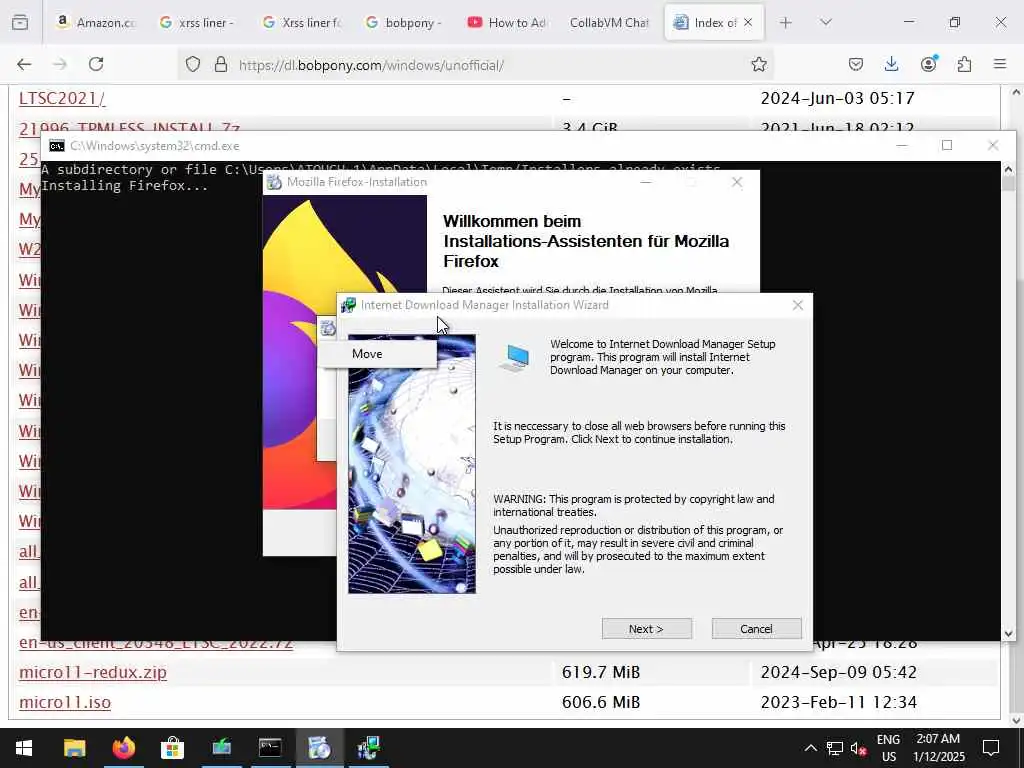
Task: Download the micro11.iso file
Action: pos(65,703)
